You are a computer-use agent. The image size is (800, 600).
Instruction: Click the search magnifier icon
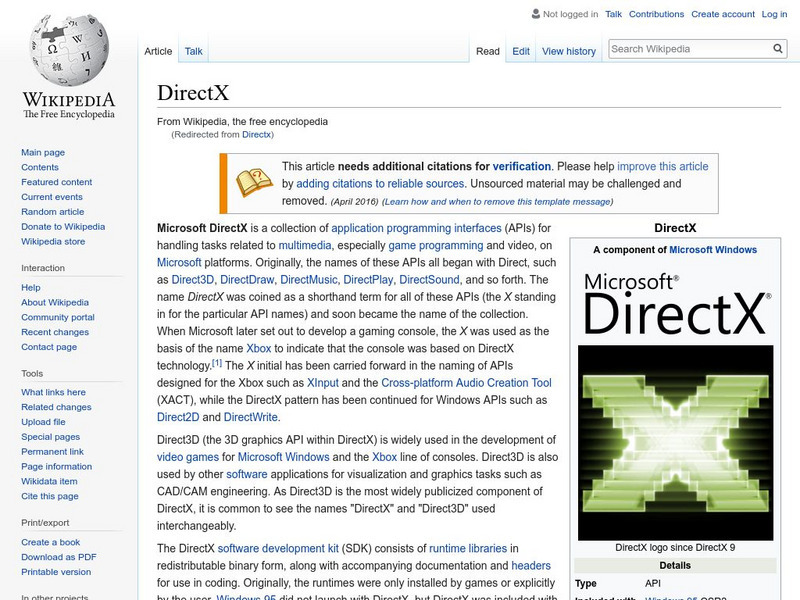pos(778,48)
